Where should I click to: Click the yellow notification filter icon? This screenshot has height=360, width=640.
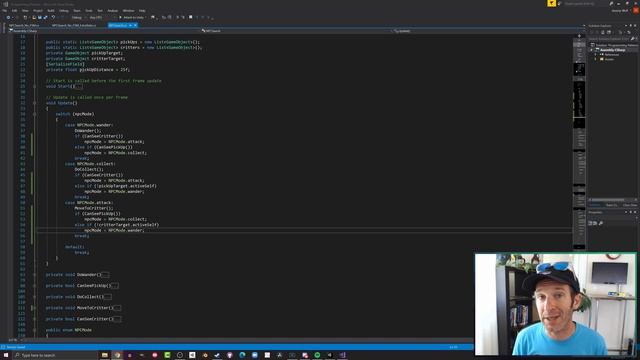pyautogui.click(x=551, y=3)
